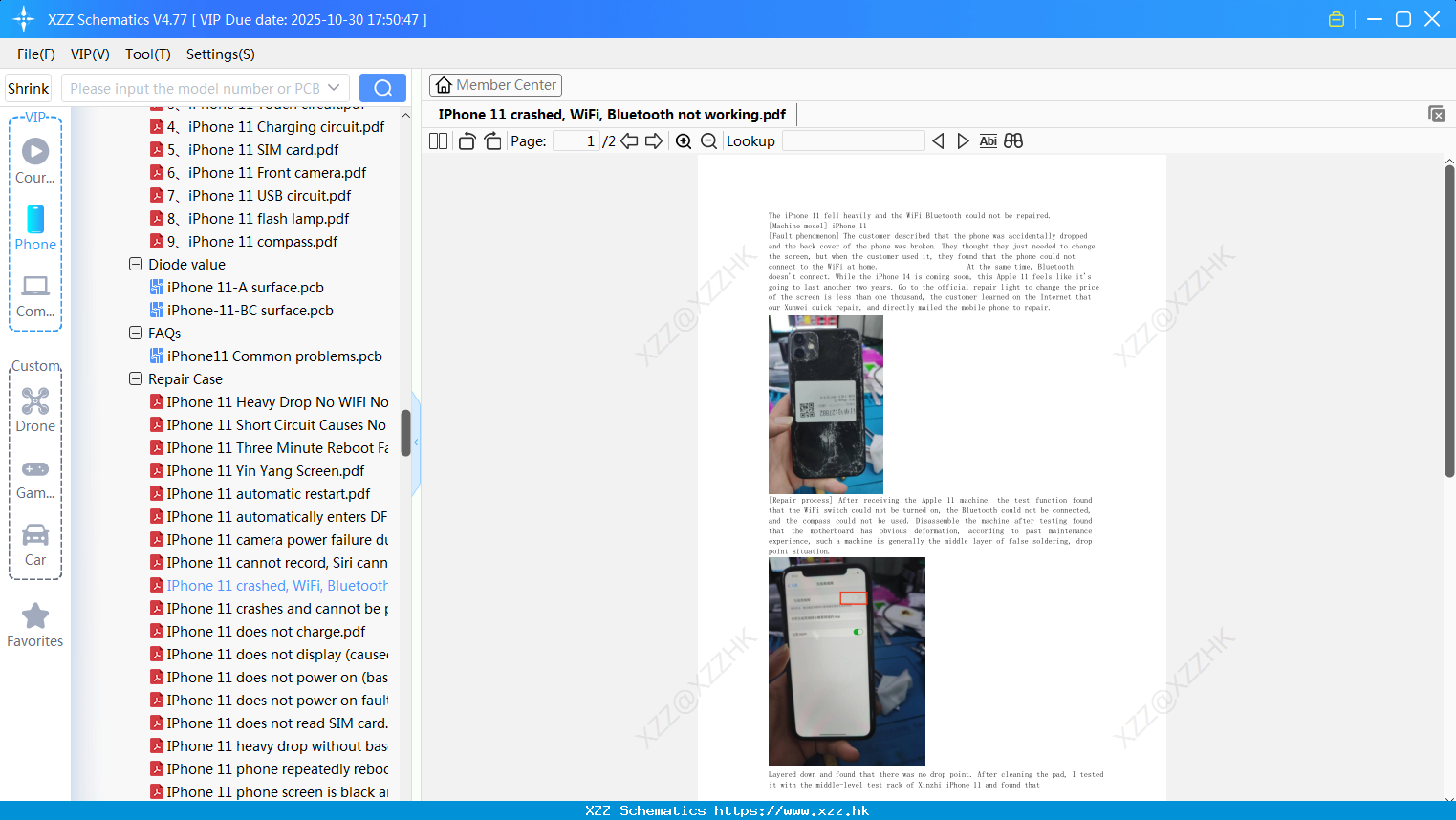Click the page number field
1456x820 pixels.
576,140
